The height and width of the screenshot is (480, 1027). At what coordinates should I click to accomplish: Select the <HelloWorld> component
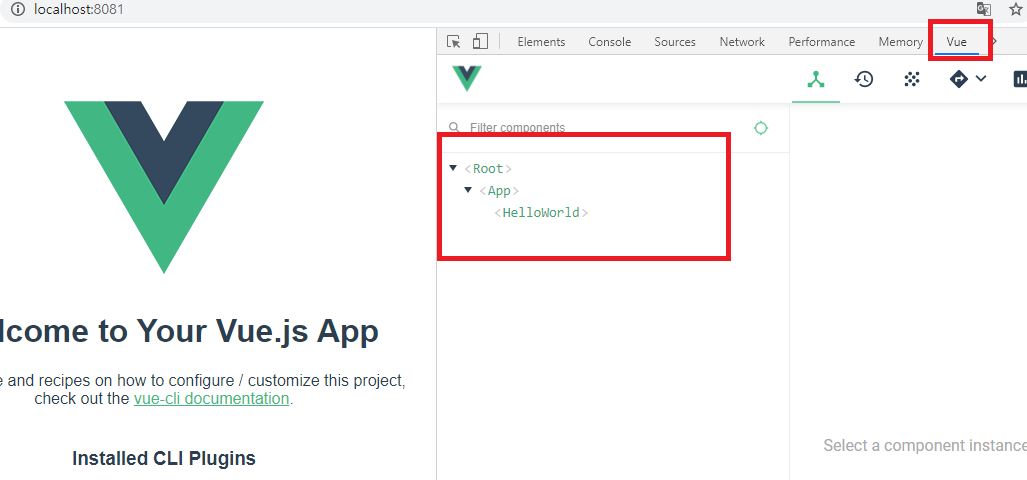541,213
